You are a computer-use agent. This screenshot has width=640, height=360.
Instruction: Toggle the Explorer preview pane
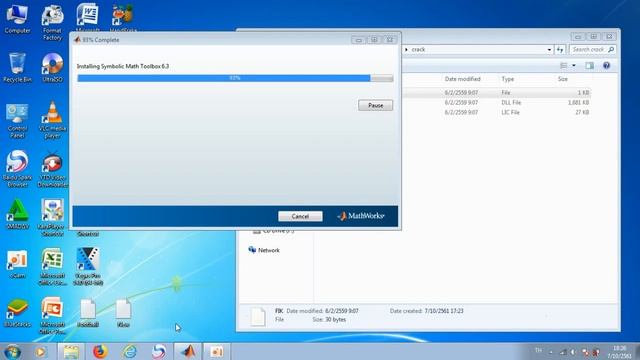tap(589, 65)
